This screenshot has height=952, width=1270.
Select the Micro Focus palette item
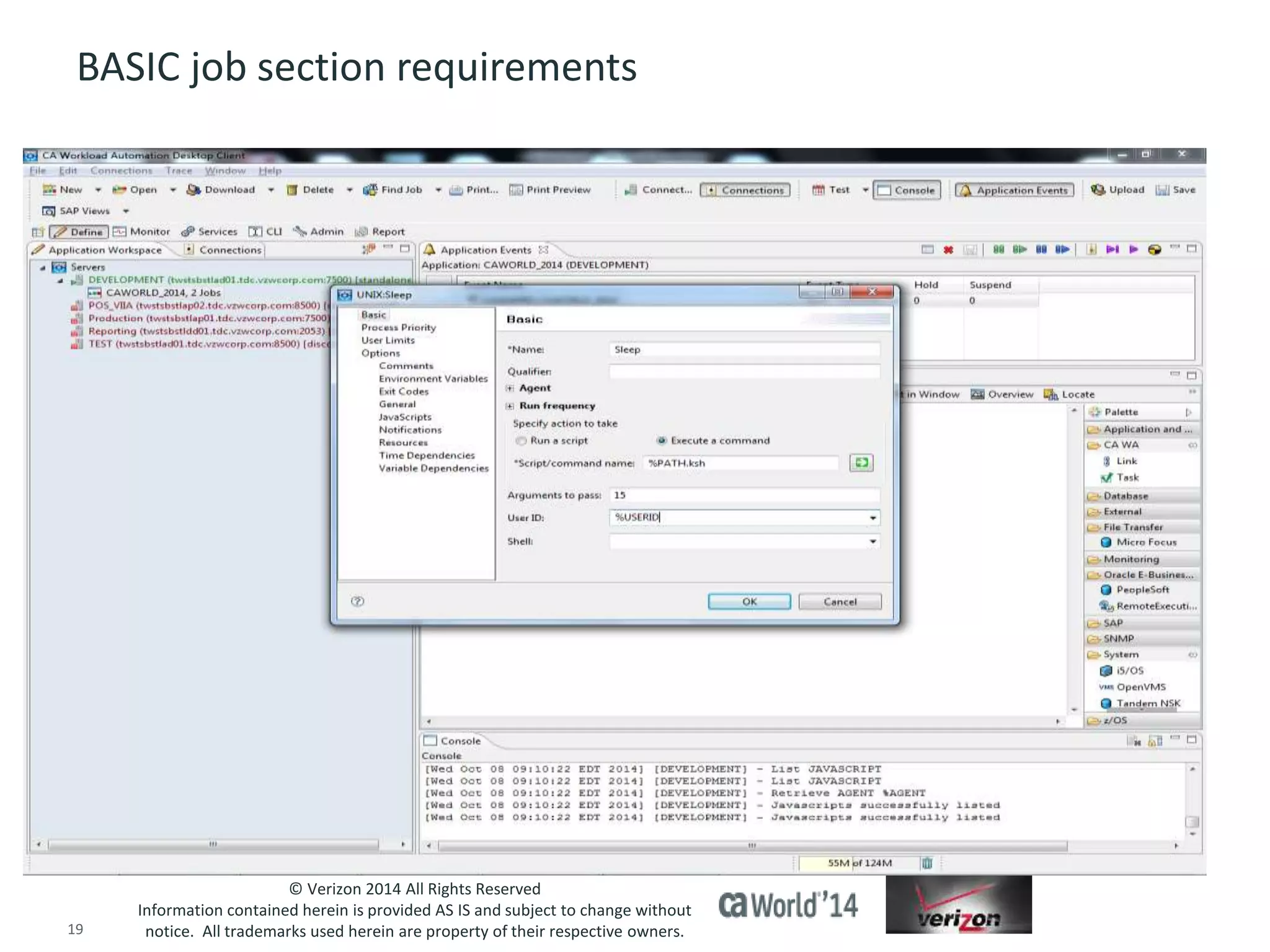click(1139, 542)
